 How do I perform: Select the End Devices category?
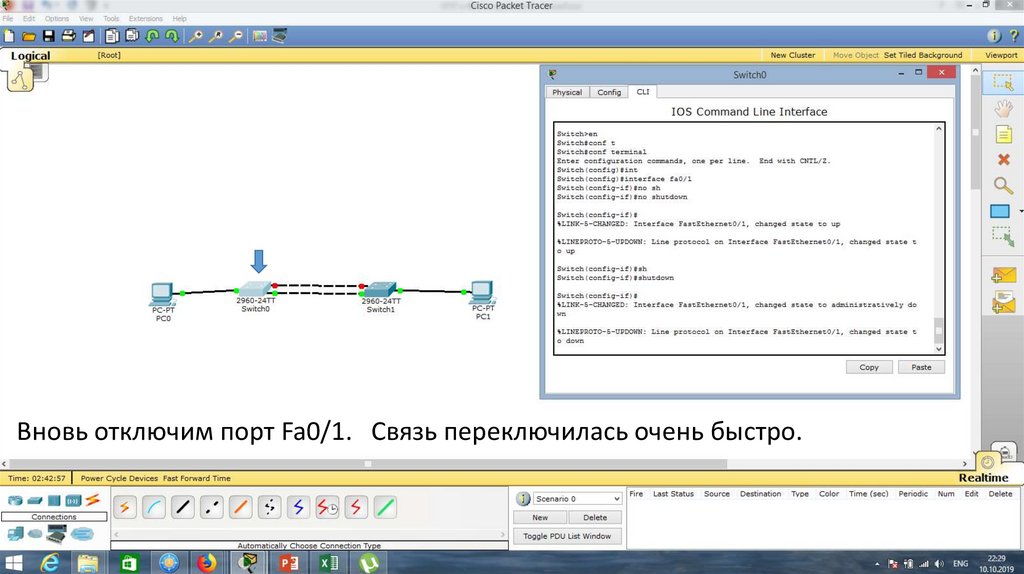tap(14, 534)
